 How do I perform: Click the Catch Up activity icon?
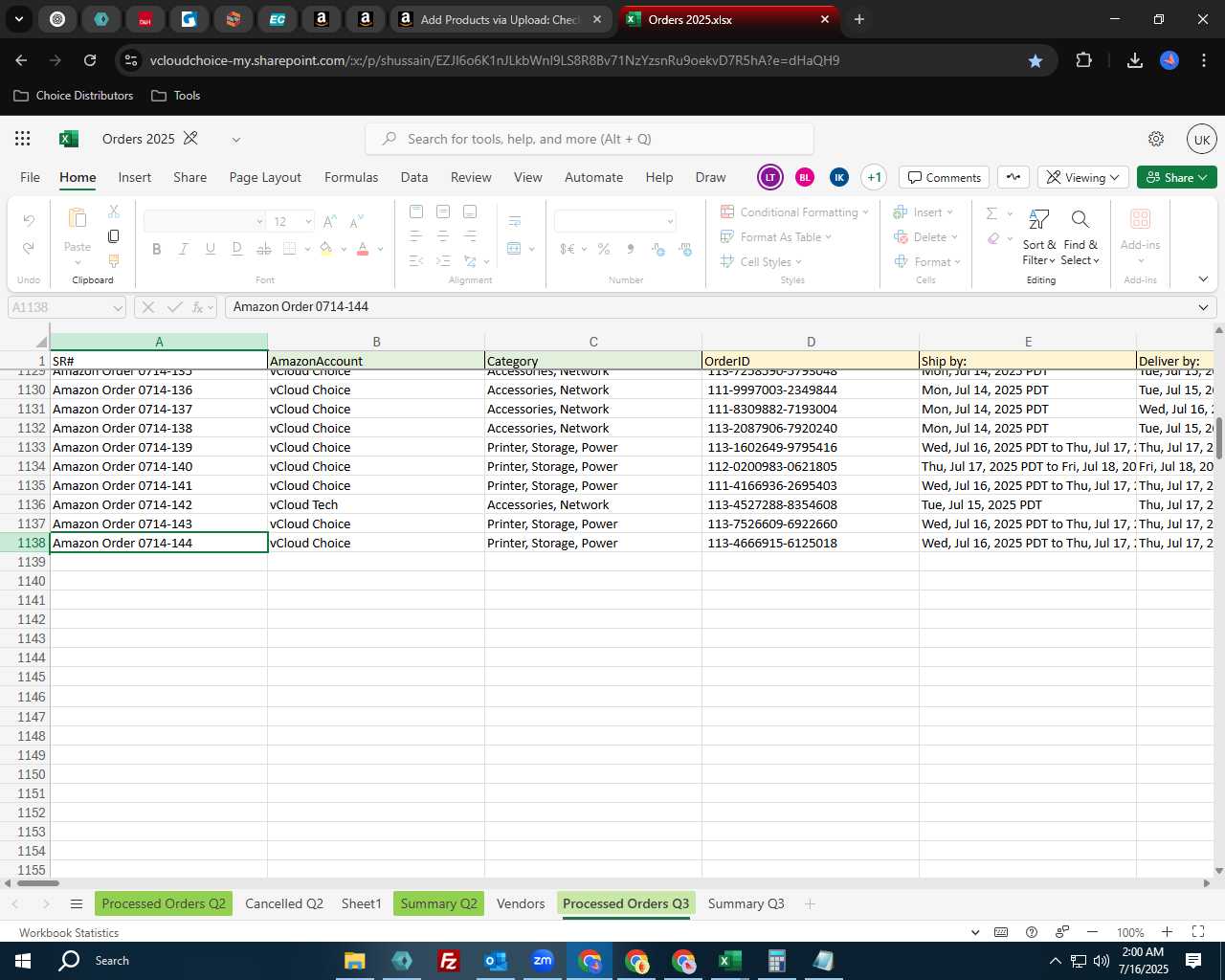click(1013, 177)
